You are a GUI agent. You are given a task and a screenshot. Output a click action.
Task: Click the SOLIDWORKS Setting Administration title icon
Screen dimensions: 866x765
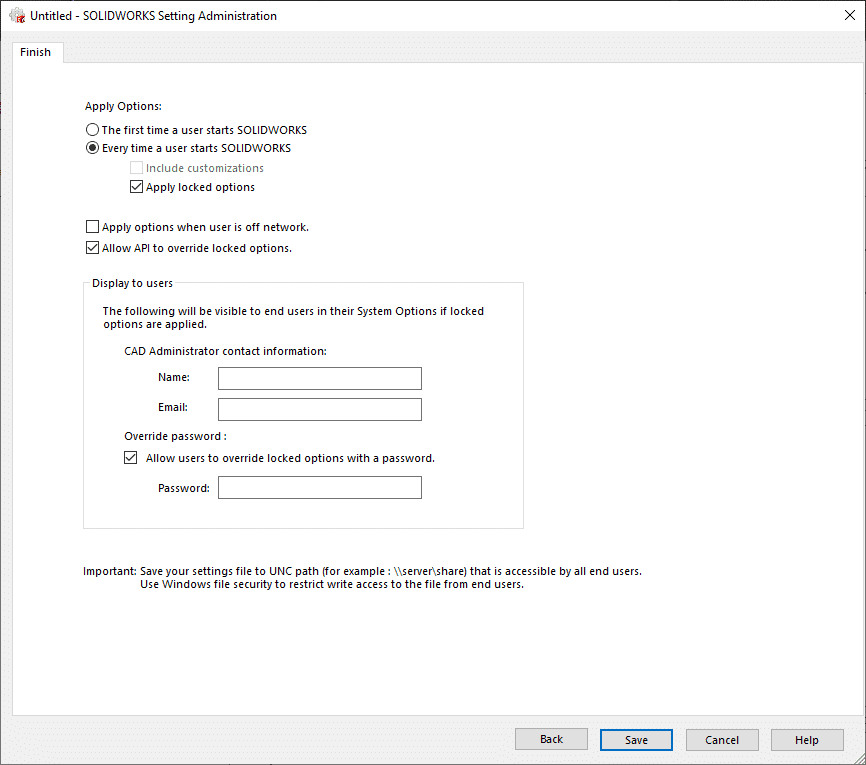[x=17, y=15]
